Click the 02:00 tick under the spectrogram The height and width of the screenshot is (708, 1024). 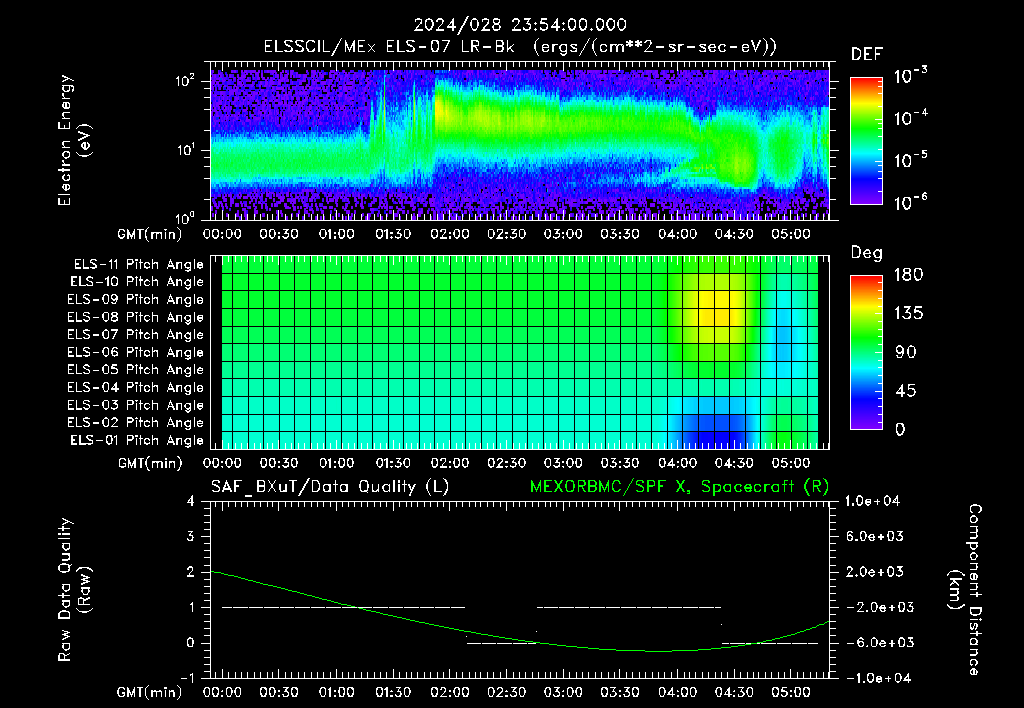coord(449,234)
